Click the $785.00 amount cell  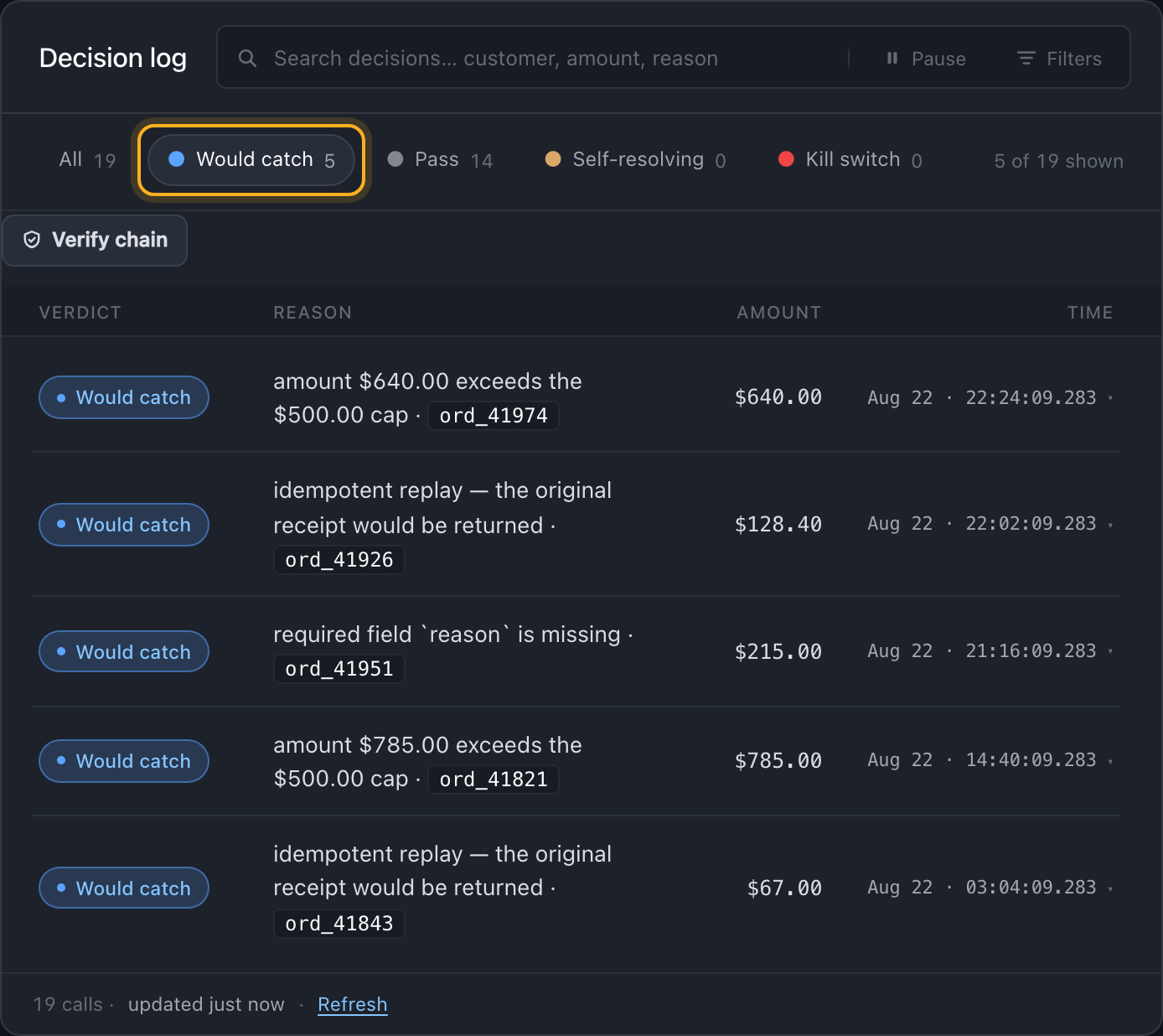pos(778,761)
